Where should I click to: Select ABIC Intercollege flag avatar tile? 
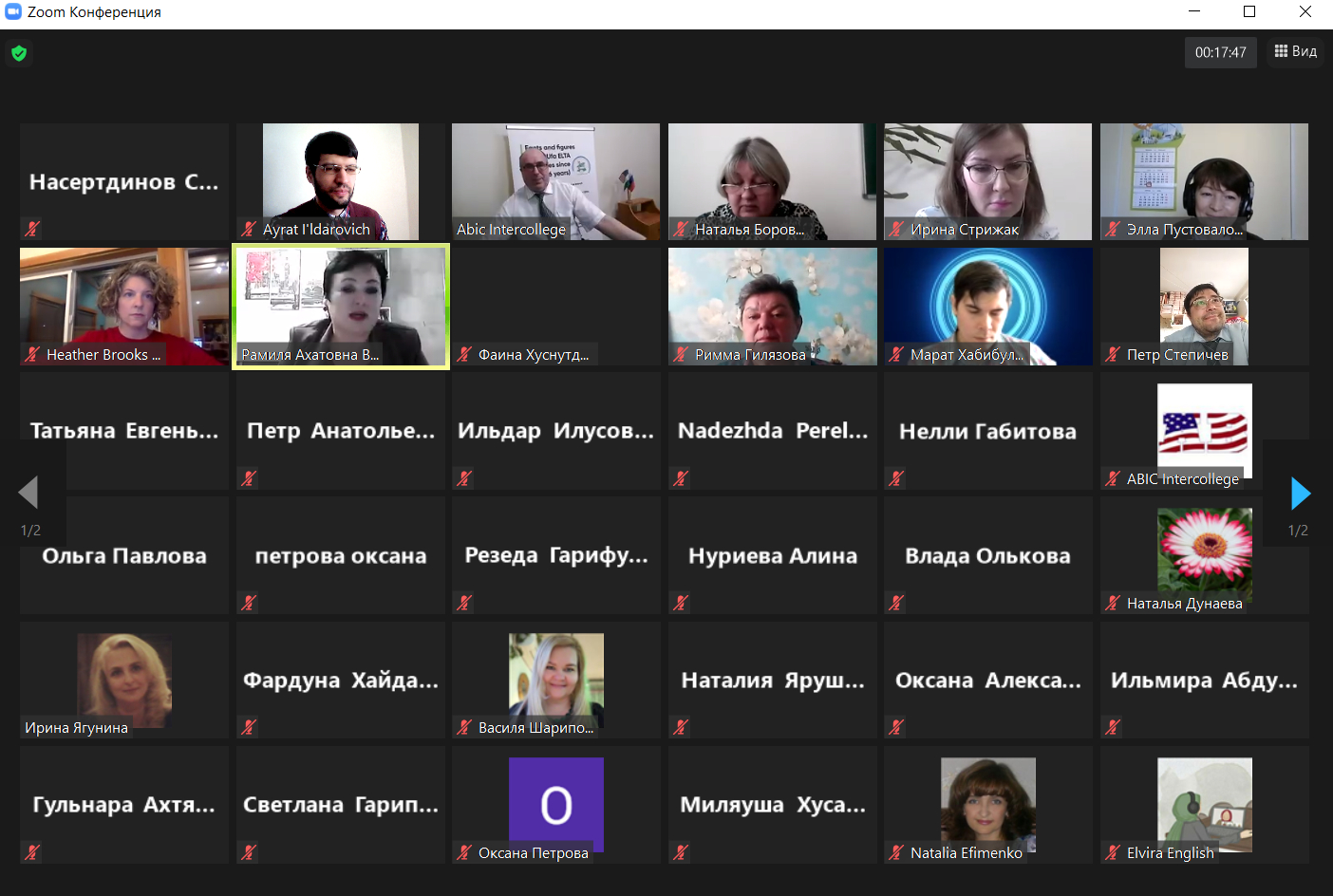click(1205, 431)
